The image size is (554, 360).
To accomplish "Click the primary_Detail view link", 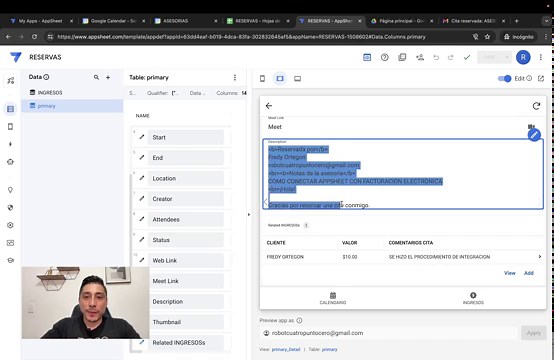I will tap(286, 349).
